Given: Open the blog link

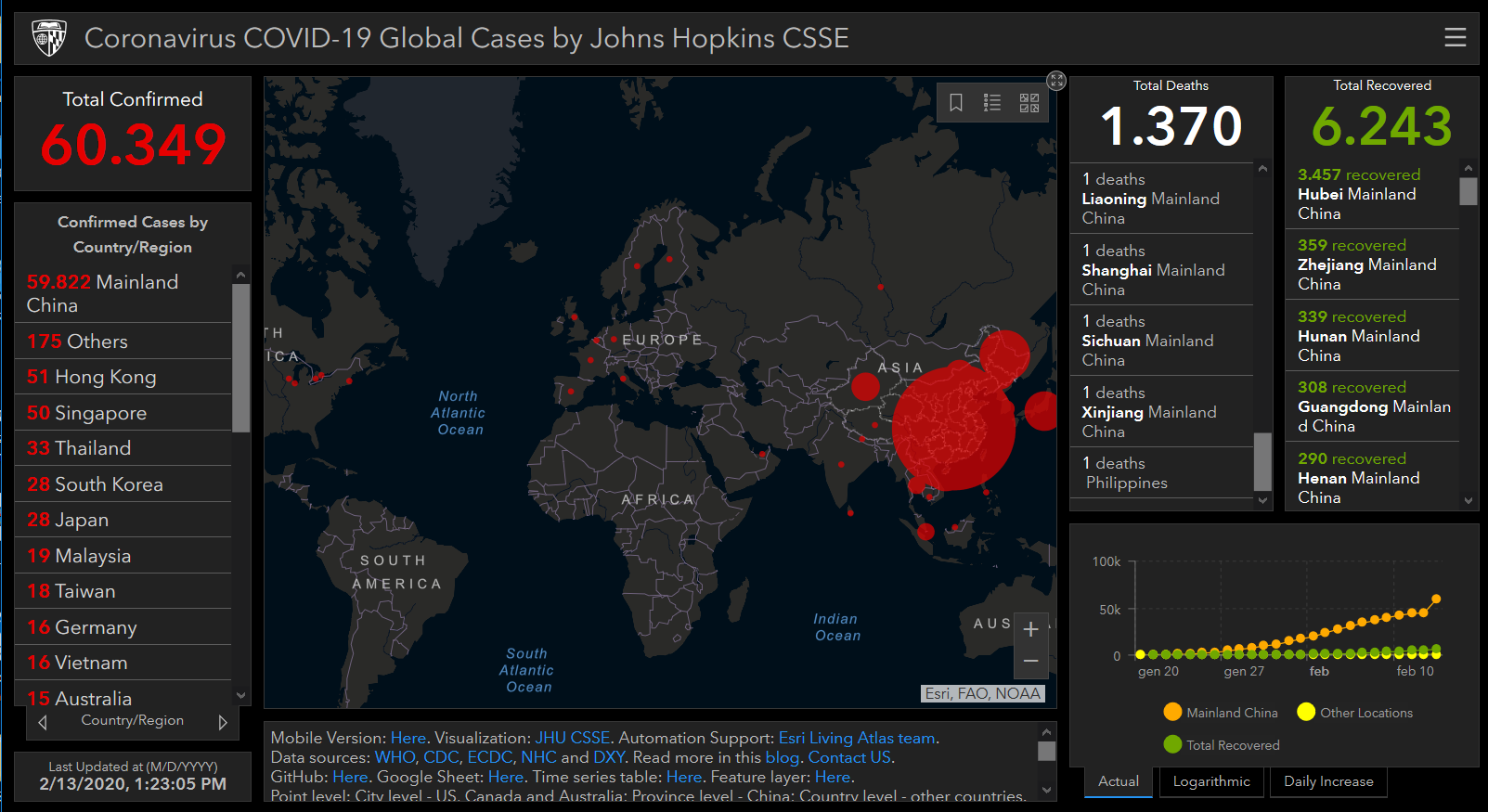Looking at the screenshot, I should point(782,757).
